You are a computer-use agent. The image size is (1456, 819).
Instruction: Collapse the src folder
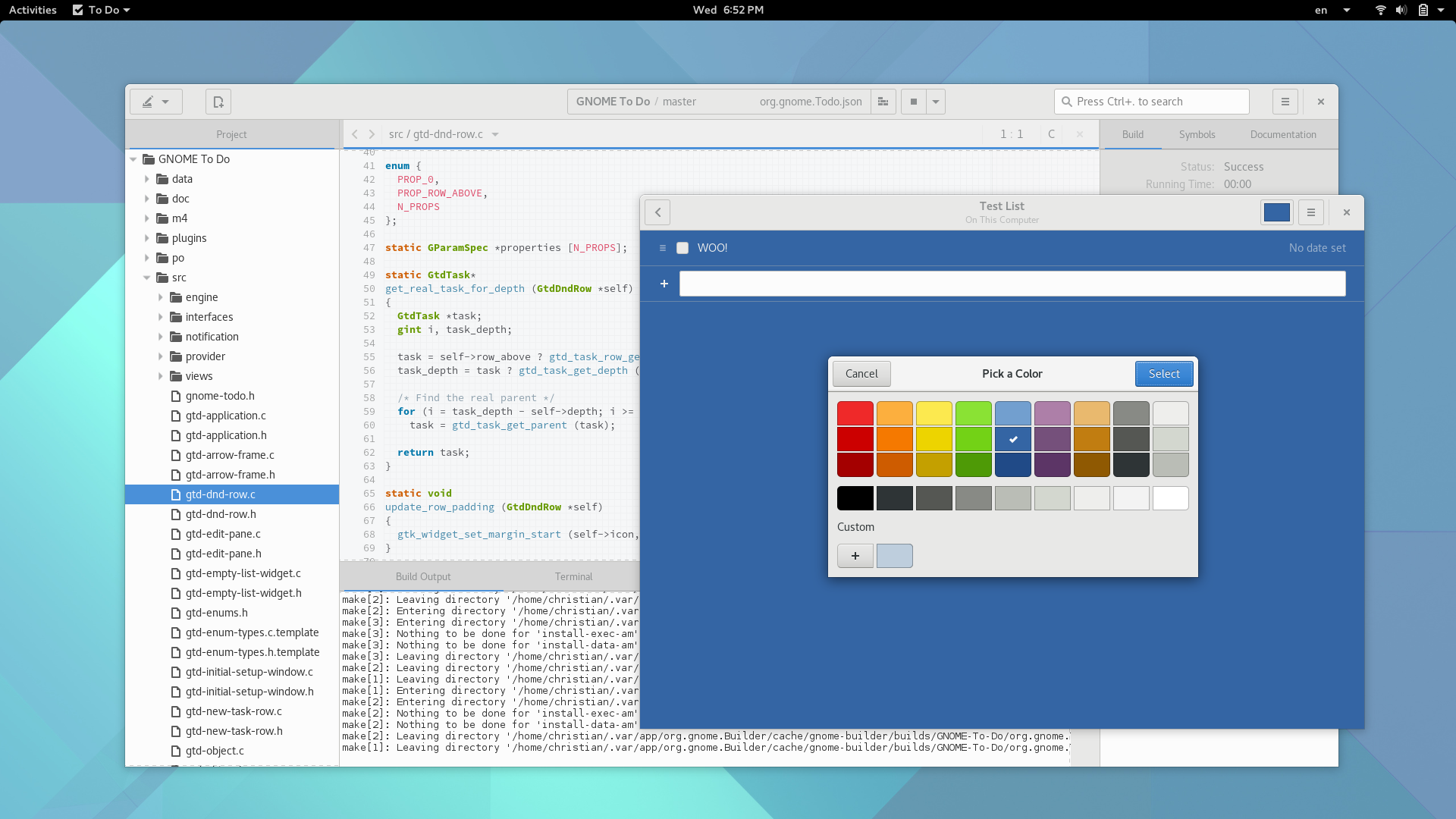pyautogui.click(x=147, y=278)
